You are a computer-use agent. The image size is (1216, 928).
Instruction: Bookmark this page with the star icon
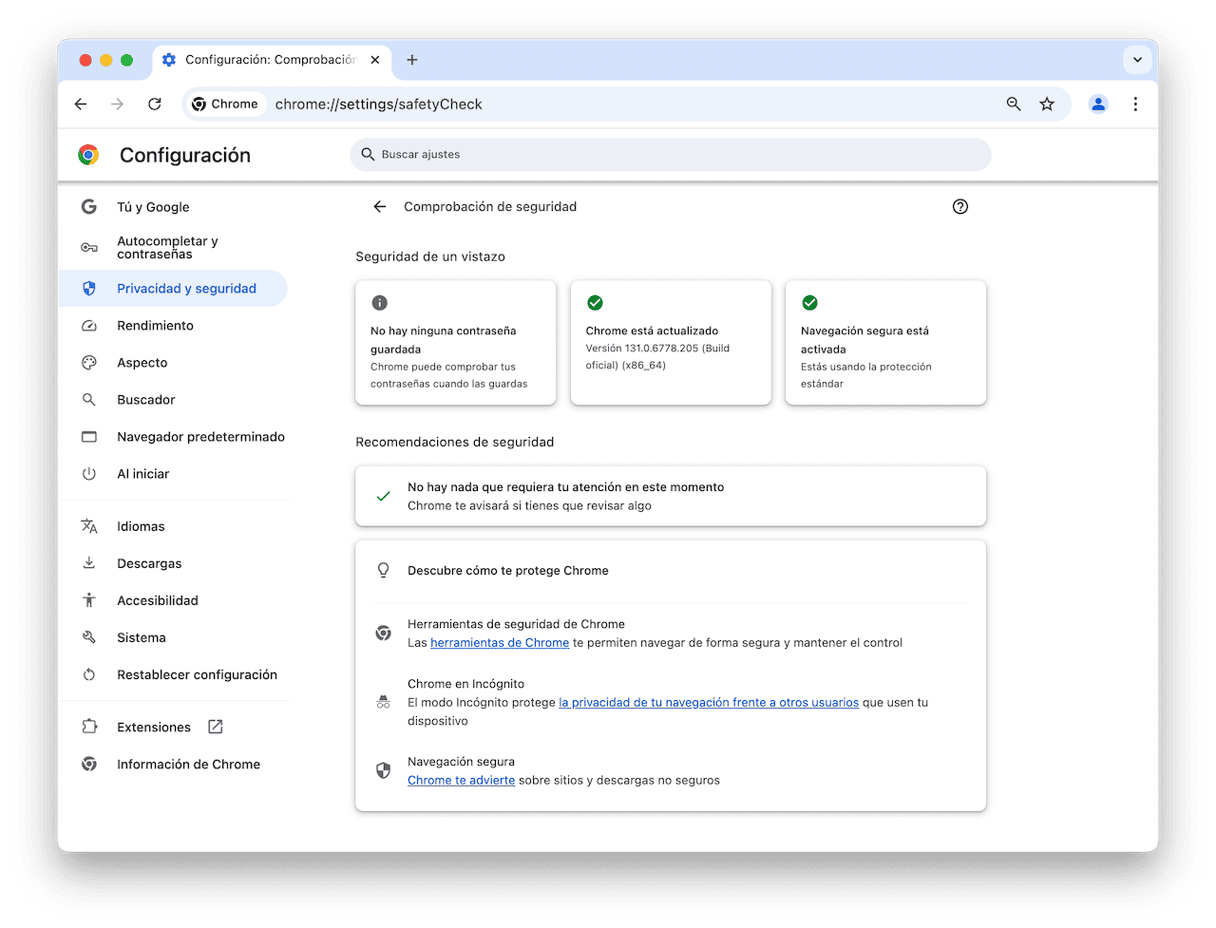(1047, 104)
